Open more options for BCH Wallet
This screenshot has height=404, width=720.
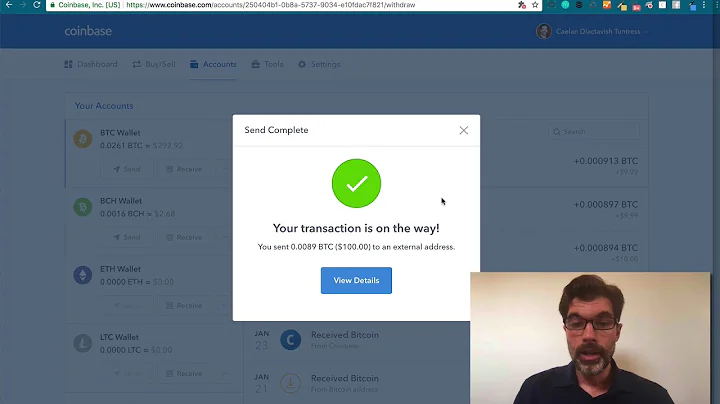[x=225, y=237]
